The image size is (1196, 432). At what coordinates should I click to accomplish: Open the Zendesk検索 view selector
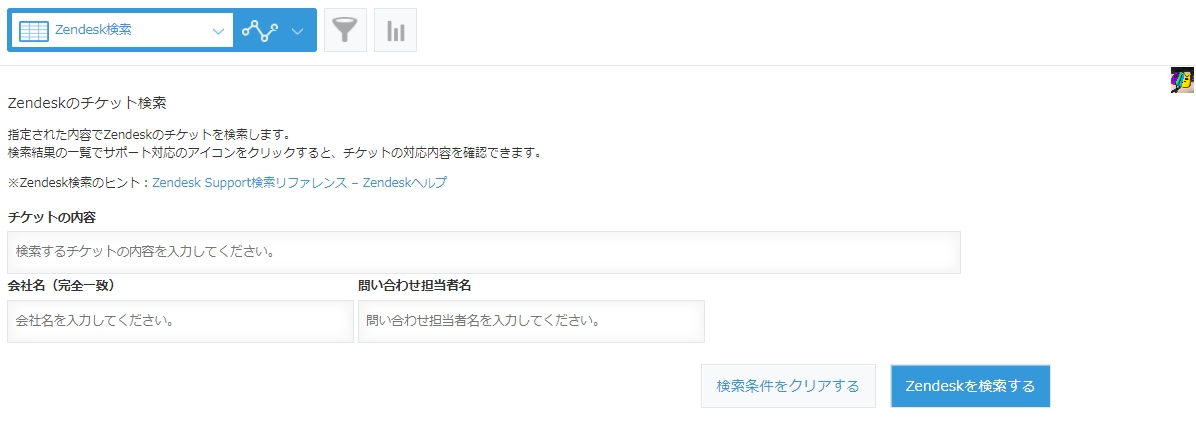pyautogui.click(x=122, y=31)
